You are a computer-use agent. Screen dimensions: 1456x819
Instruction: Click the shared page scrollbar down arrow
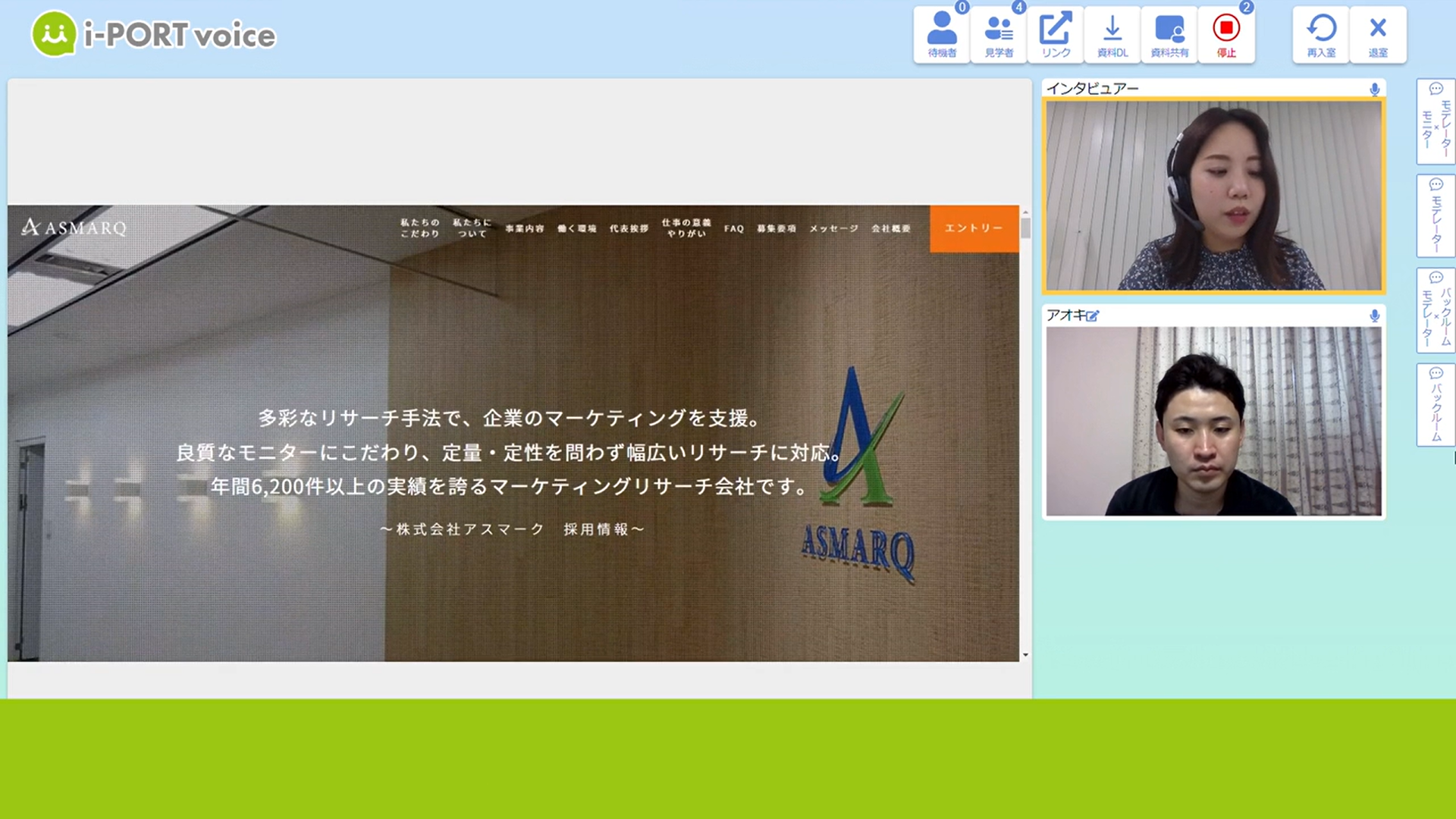[x=1025, y=654]
